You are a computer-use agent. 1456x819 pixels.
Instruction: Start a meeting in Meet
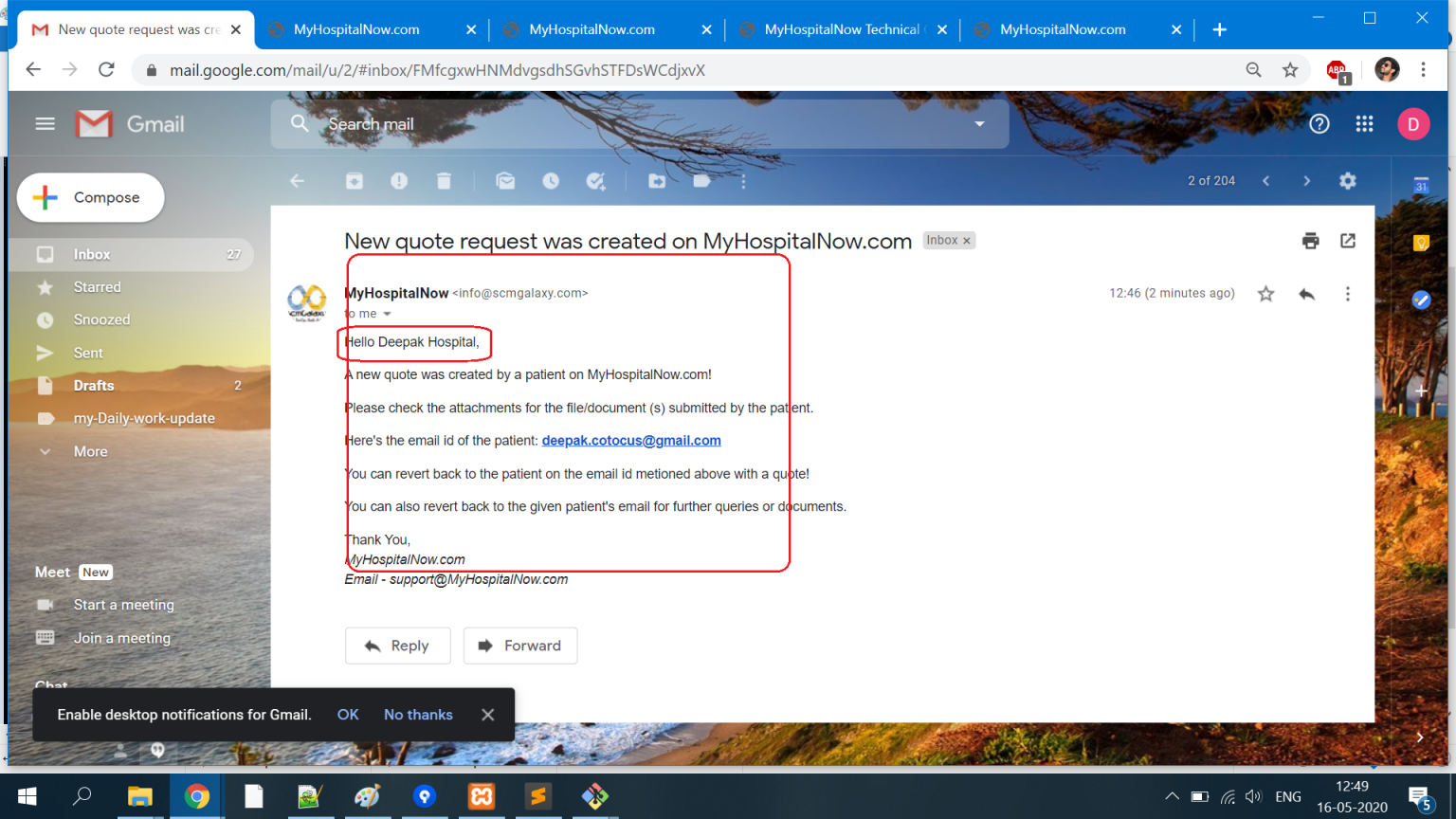pyautogui.click(x=123, y=605)
